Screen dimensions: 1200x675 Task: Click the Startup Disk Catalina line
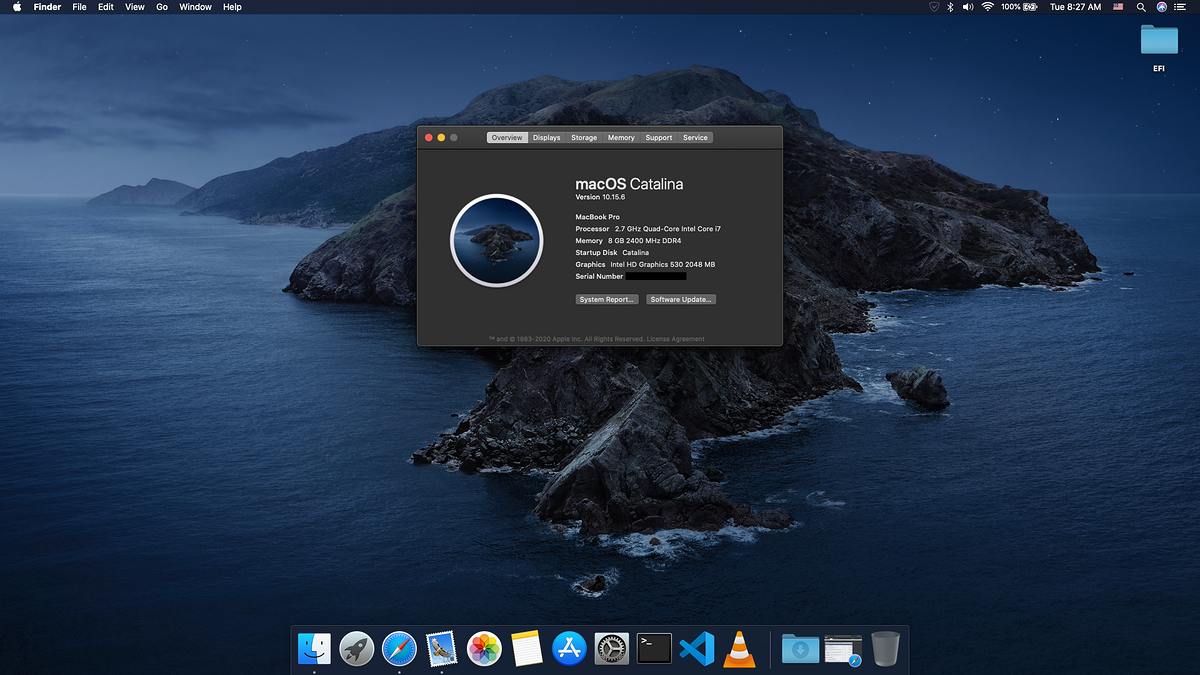[612, 253]
